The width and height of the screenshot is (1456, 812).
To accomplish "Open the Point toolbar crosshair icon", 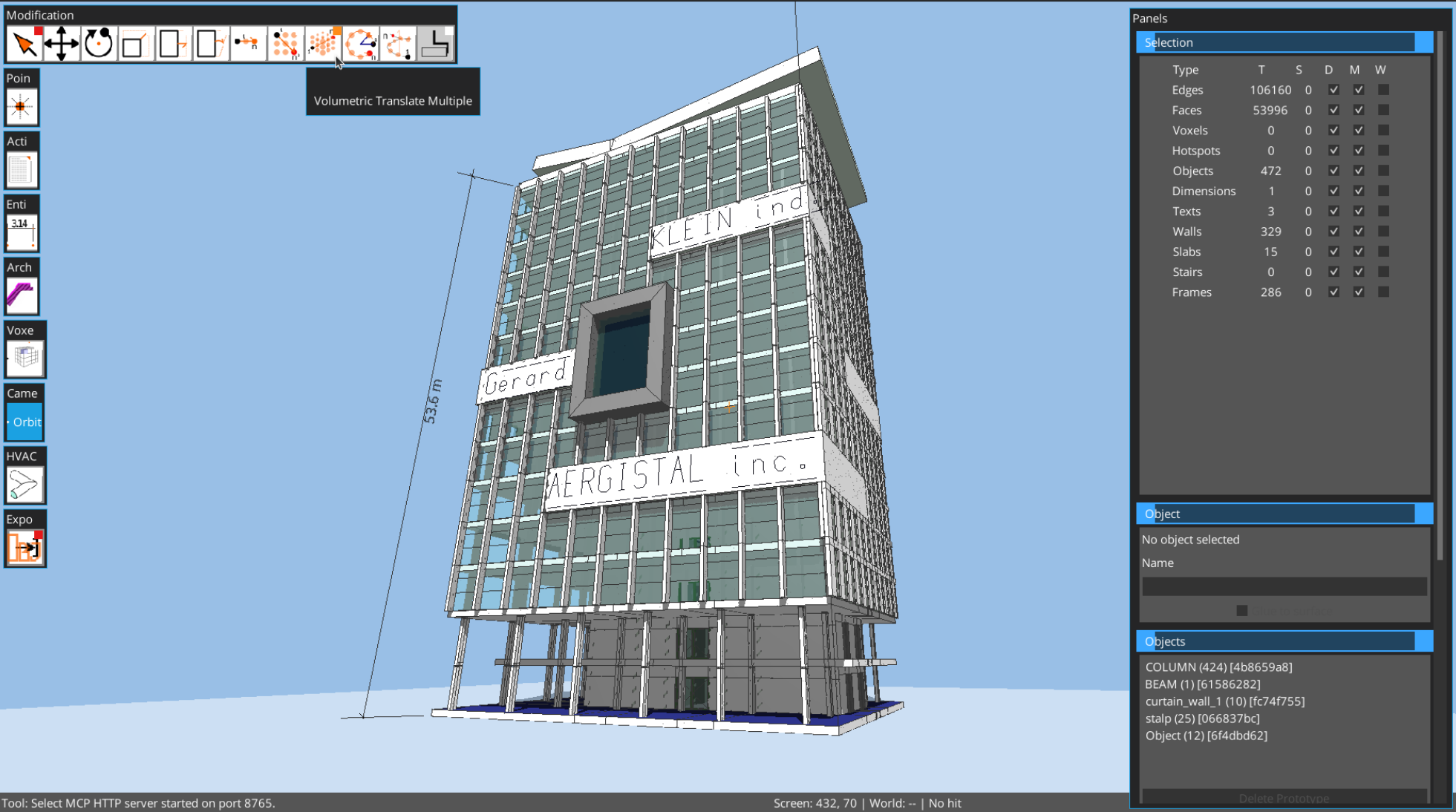I will tap(21, 107).
